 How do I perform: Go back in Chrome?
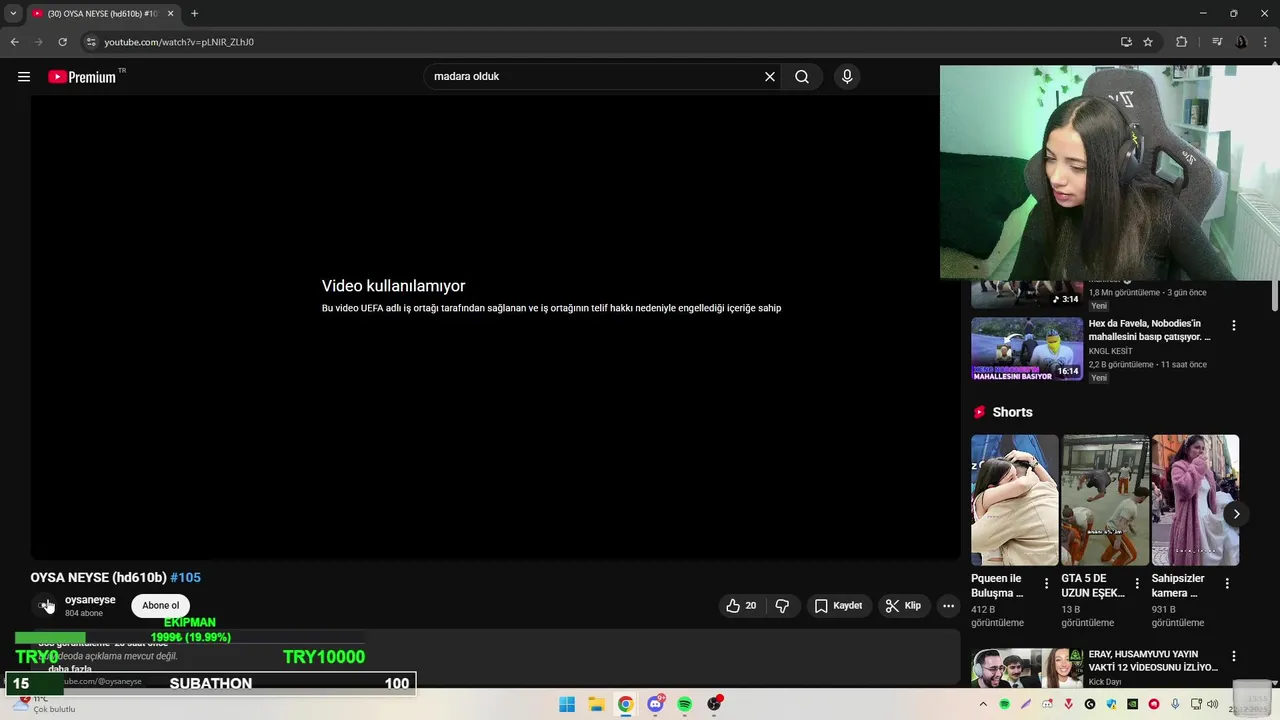point(14,42)
